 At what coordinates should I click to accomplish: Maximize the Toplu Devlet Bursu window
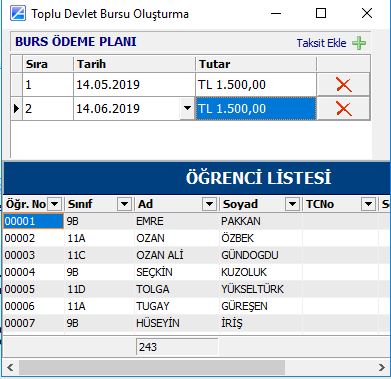coord(321,14)
